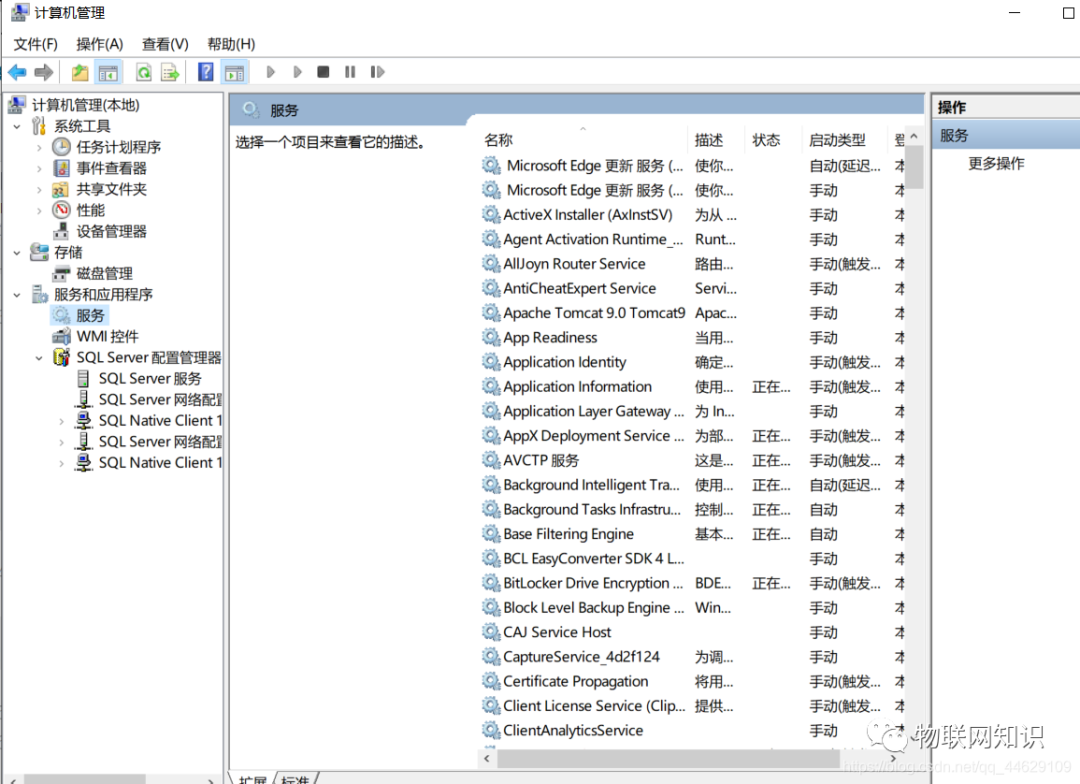Screen dimensions: 1080x784
Task: Click scroll-left arrow of services list
Action: point(487,759)
